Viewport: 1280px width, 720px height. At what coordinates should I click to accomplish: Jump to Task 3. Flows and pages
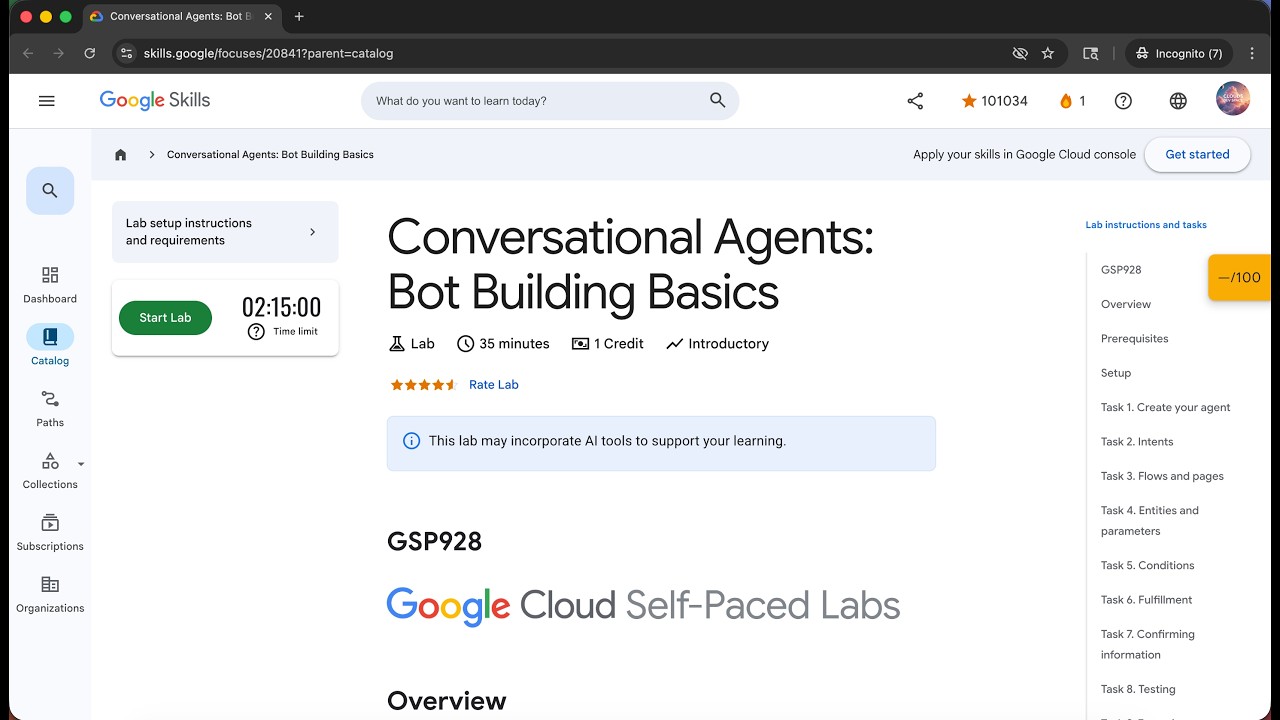pyautogui.click(x=1162, y=476)
